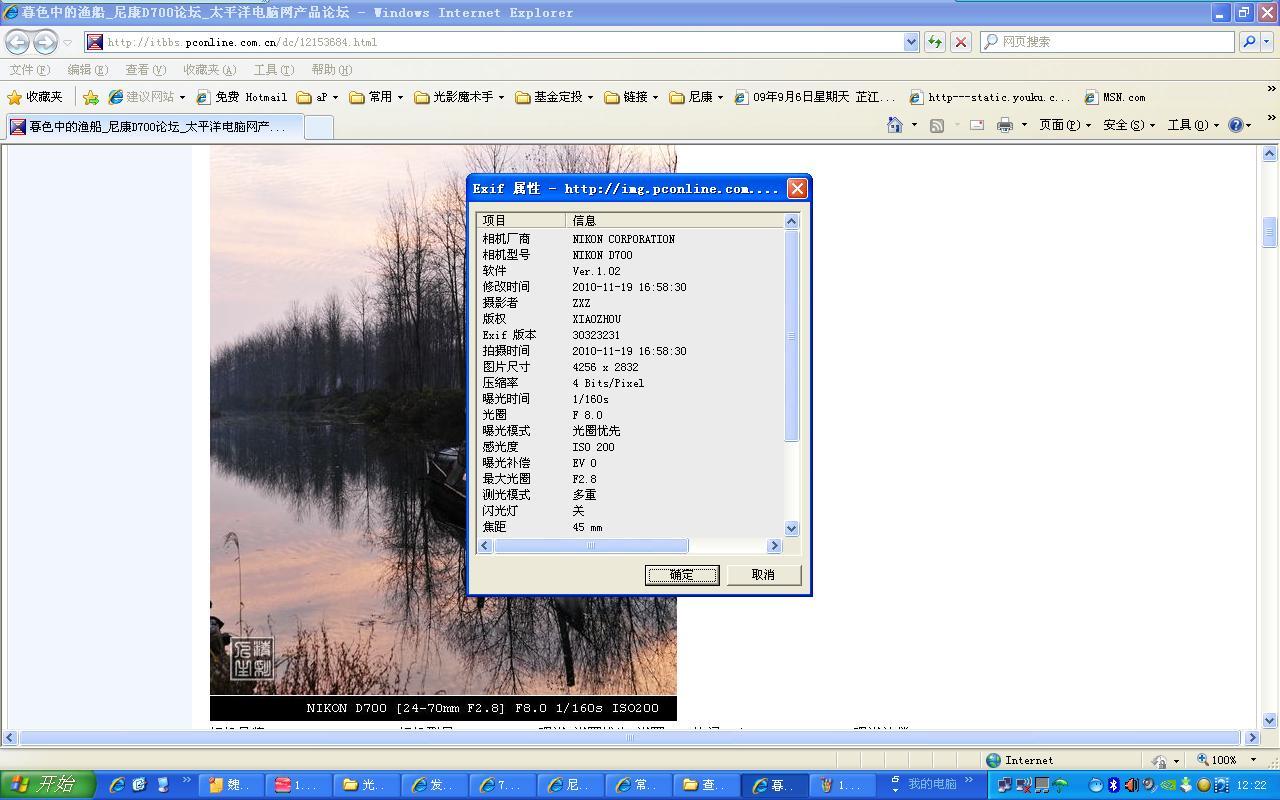
Task: Click the blank new tab button
Action: [x=318, y=127]
